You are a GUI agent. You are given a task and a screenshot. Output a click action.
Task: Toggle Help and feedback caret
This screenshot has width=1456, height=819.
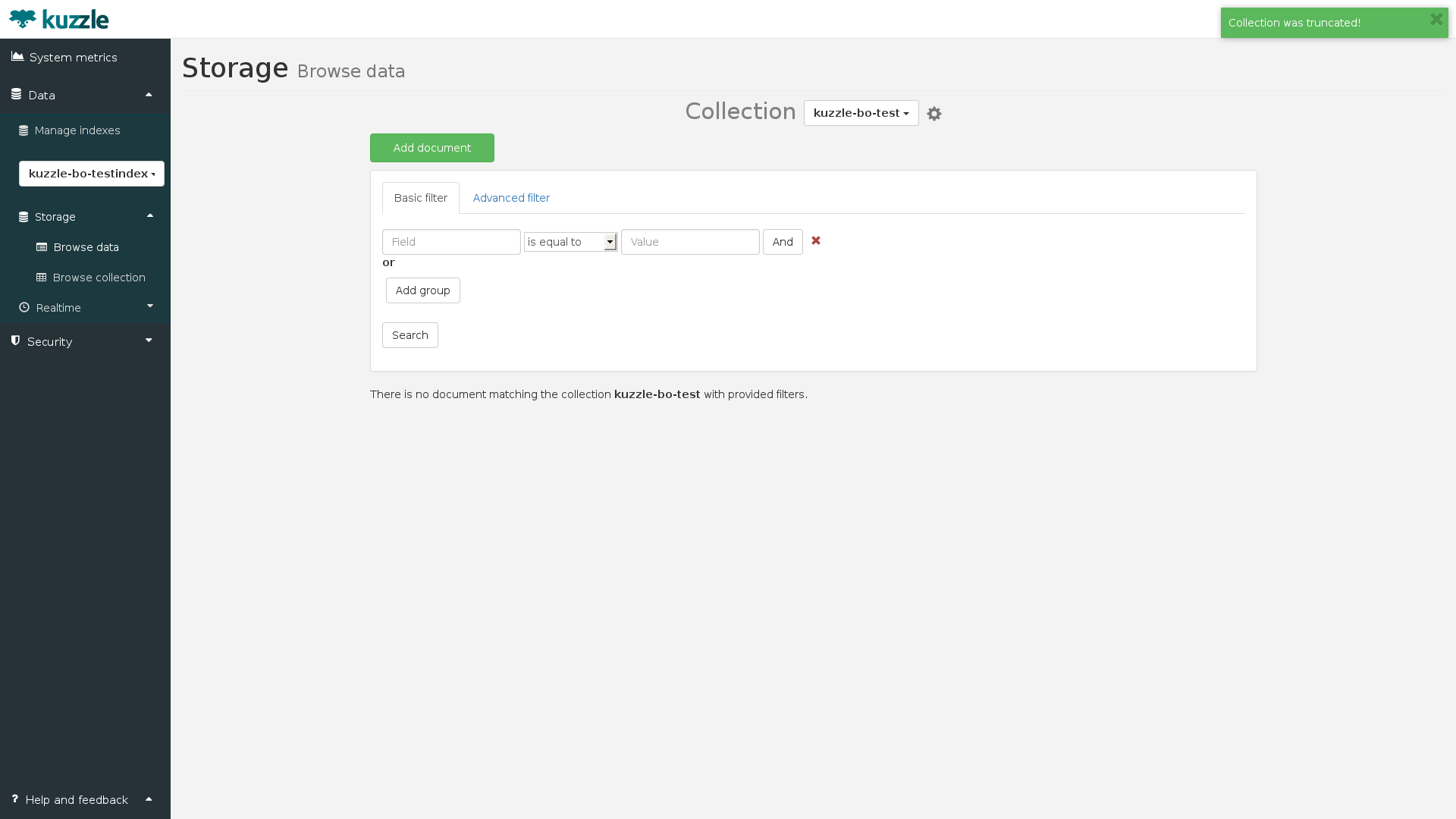point(149,799)
